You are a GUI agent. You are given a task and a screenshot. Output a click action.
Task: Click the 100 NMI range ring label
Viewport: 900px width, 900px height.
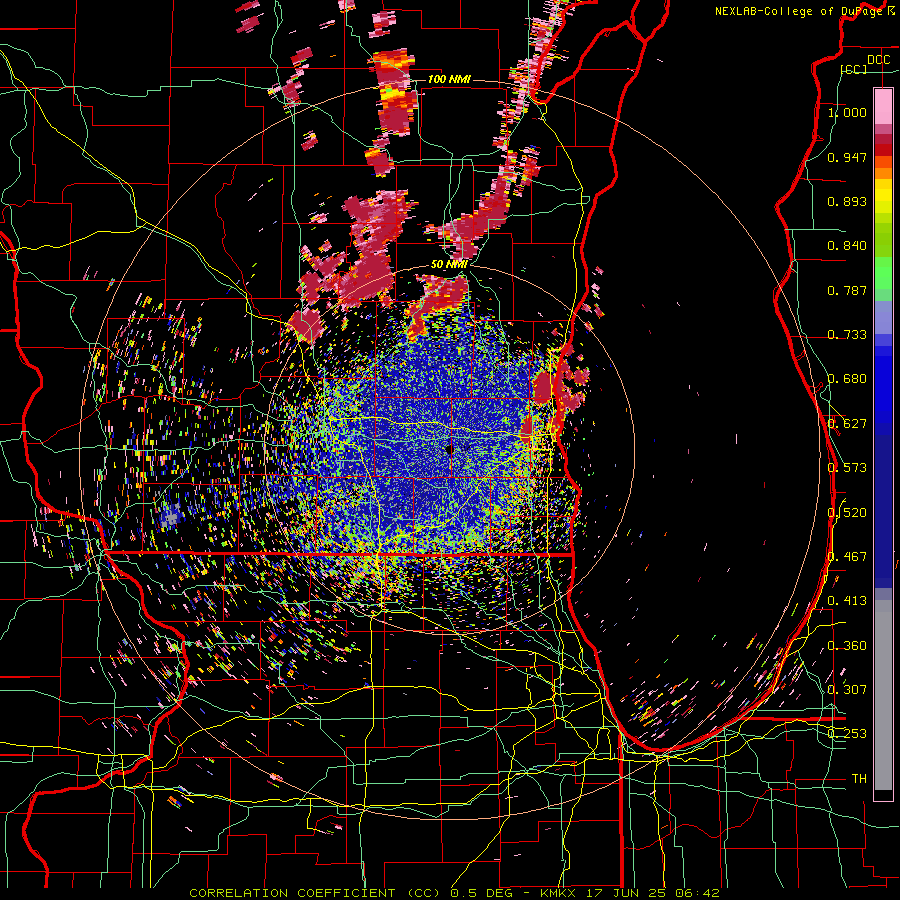449,79
